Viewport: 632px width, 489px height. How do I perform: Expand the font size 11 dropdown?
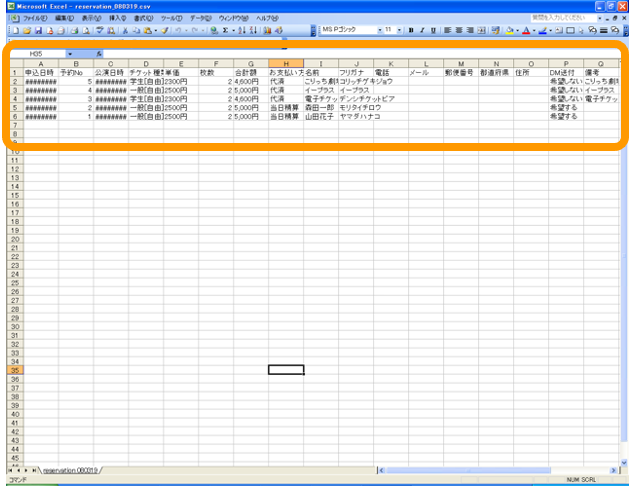tap(399, 31)
